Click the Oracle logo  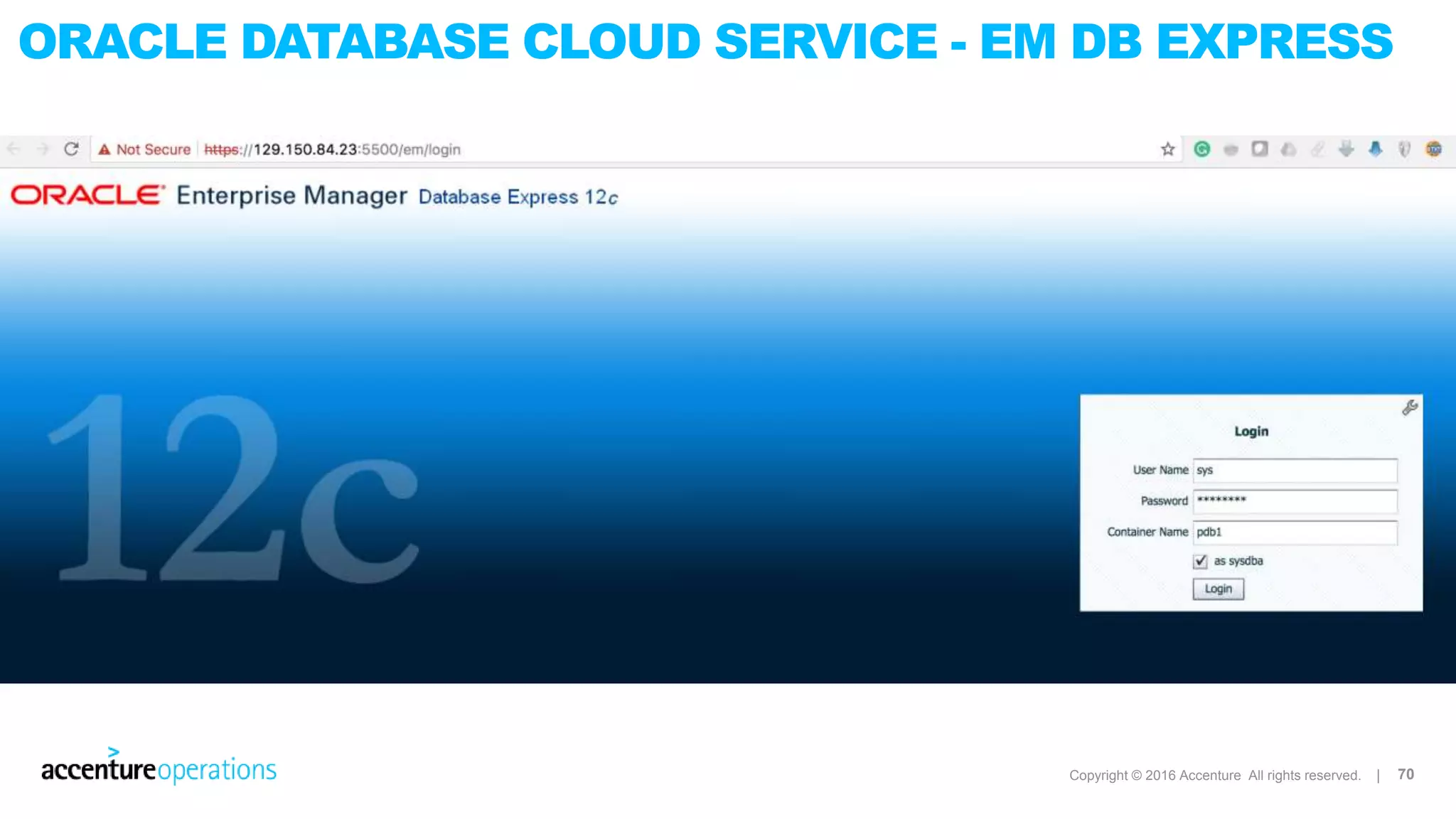click(x=88, y=195)
